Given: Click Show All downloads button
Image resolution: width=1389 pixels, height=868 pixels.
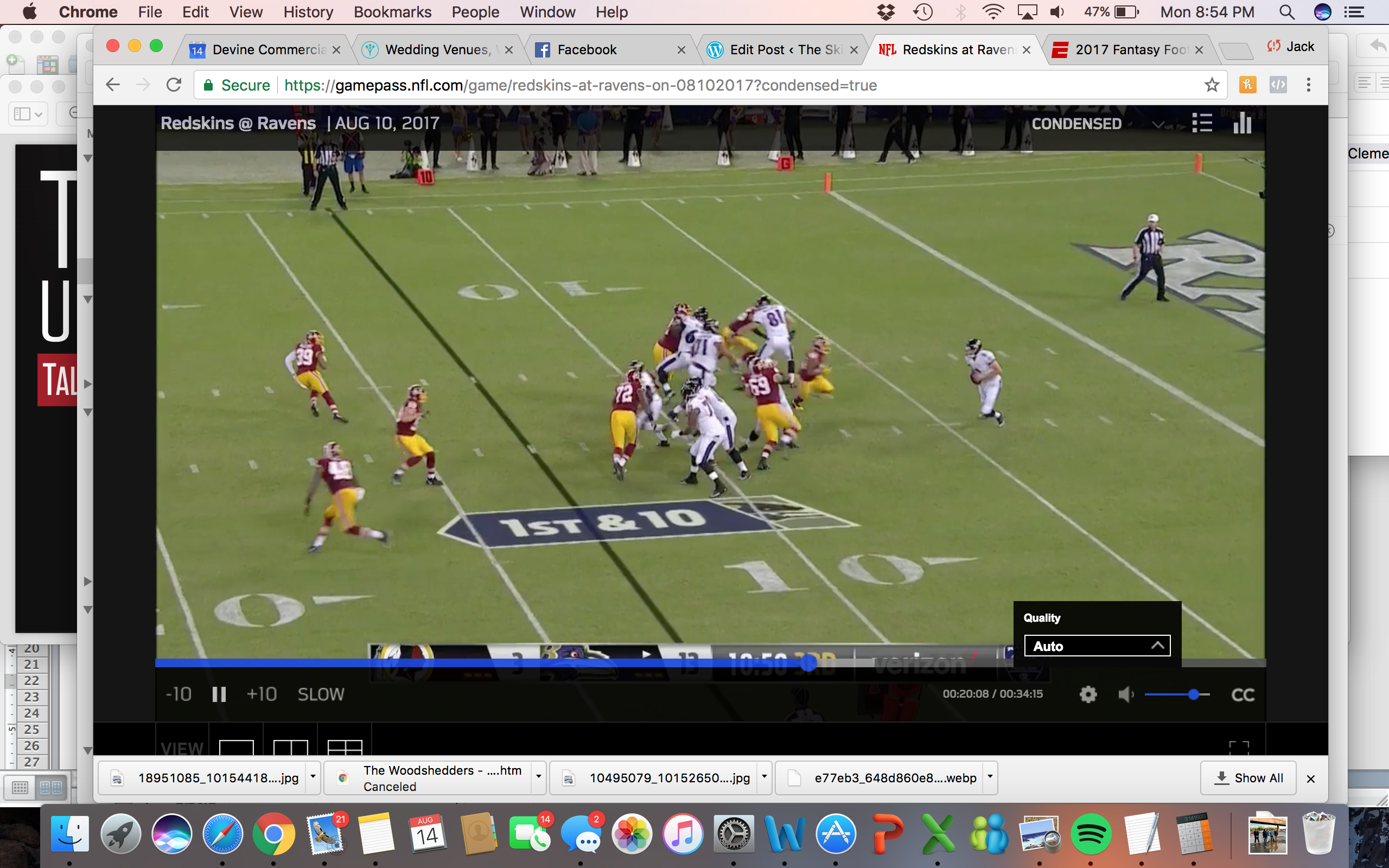Looking at the screenshot, I should click(1248, 778).
